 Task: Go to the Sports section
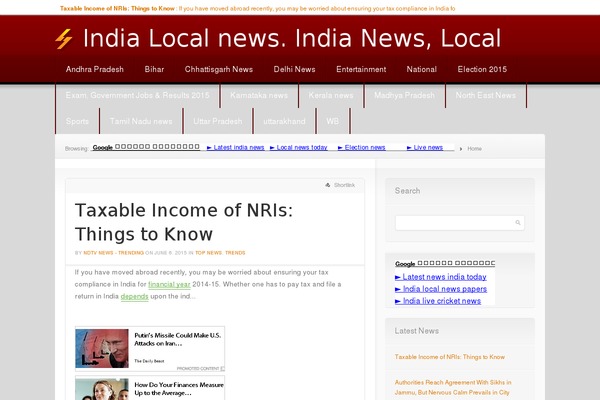tap(77, 121)
